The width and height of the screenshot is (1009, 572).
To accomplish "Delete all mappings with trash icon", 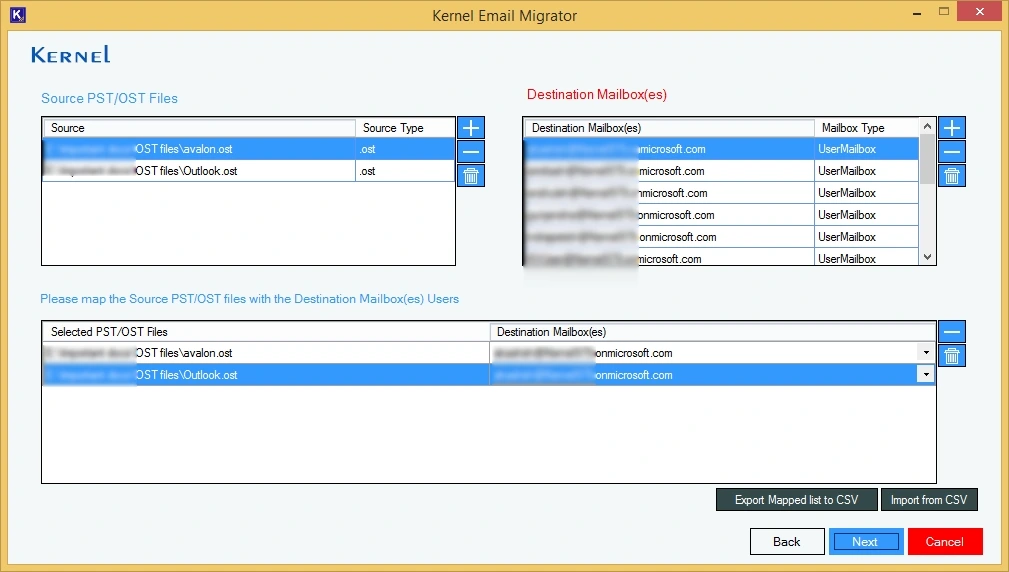I will click(952, 356).
